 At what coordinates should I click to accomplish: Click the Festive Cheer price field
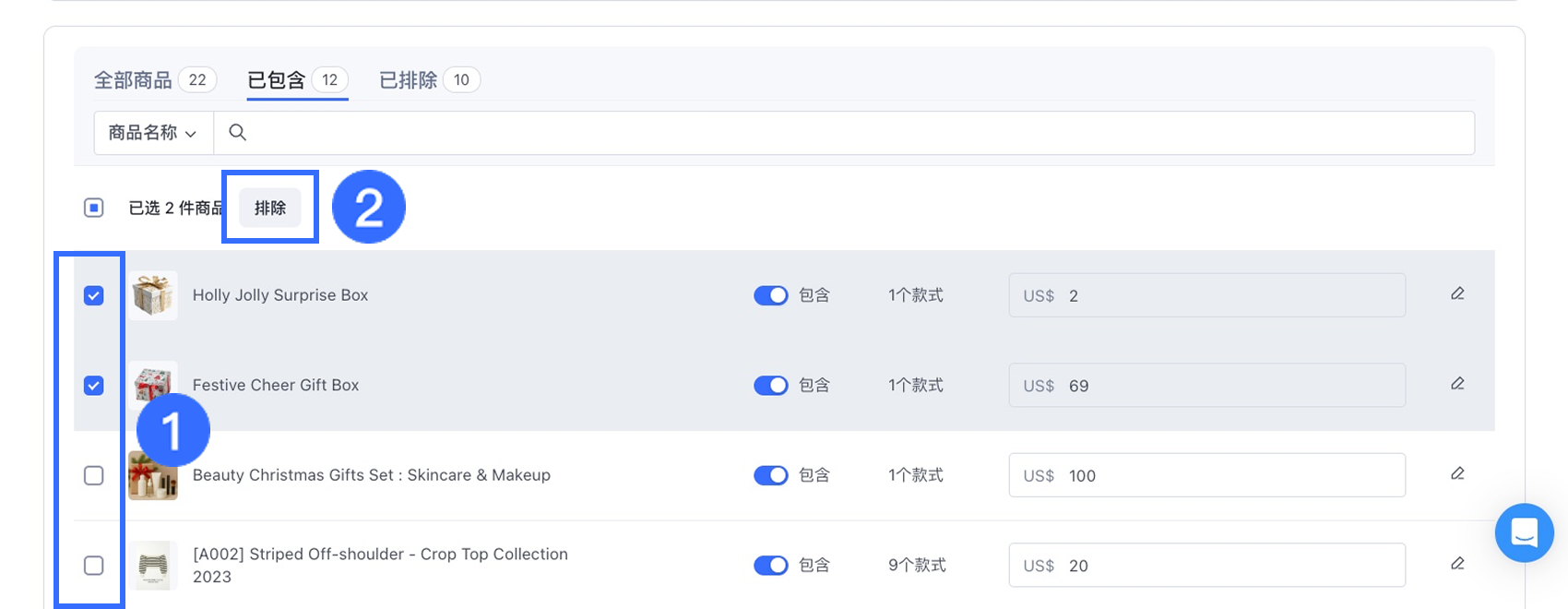pyautogui.click(x=1206, y=386)
